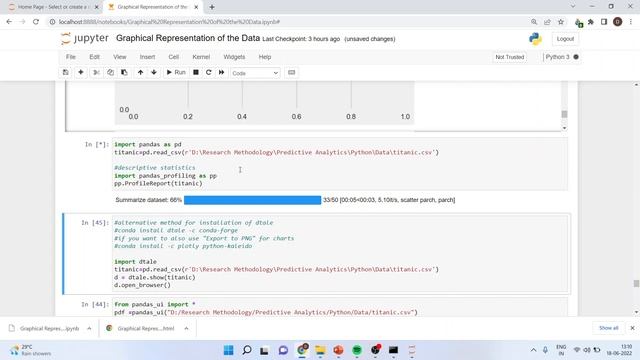Click inside the pandas_profiling code cell

[x=340, y=164]
